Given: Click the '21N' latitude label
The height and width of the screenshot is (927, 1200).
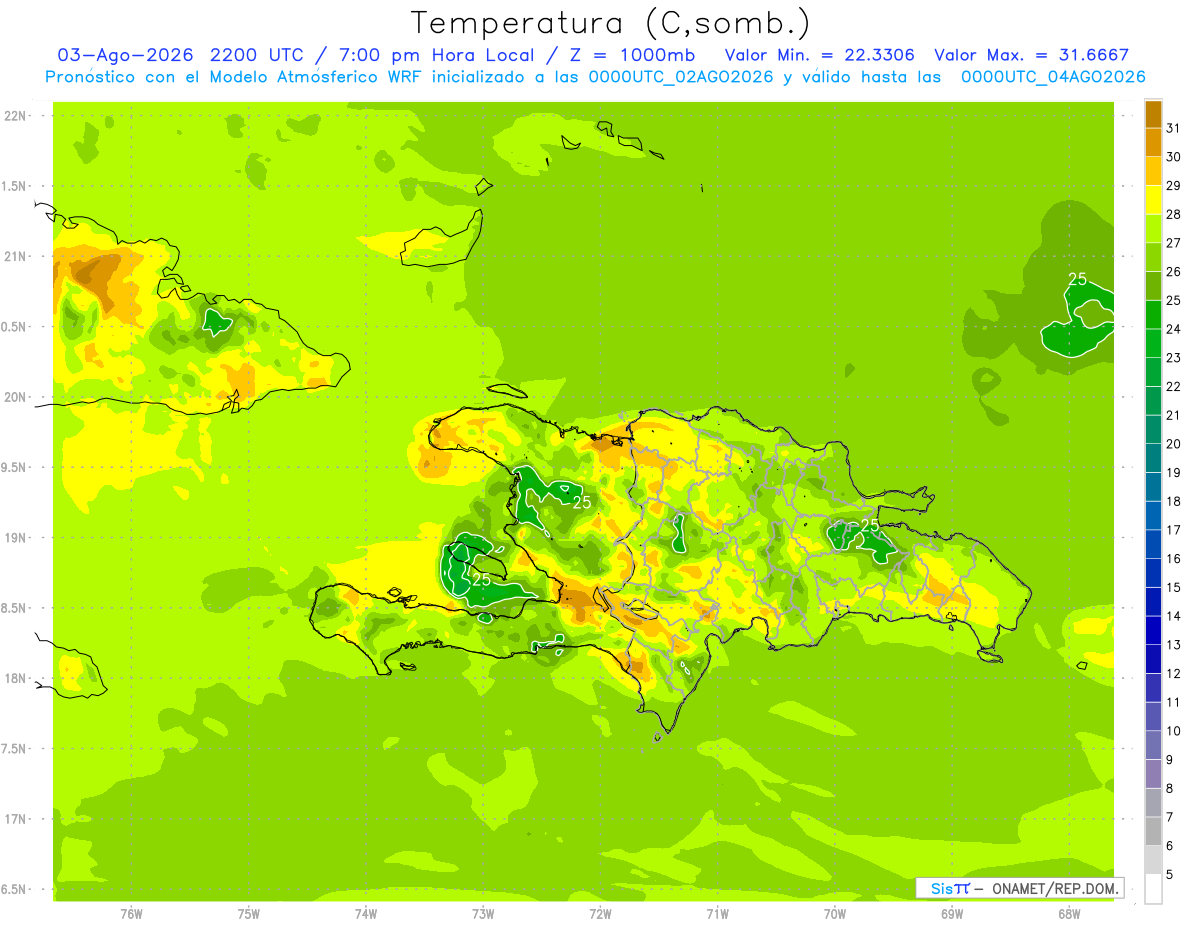Looking at the screenshot, I should (x=16, y=257).
